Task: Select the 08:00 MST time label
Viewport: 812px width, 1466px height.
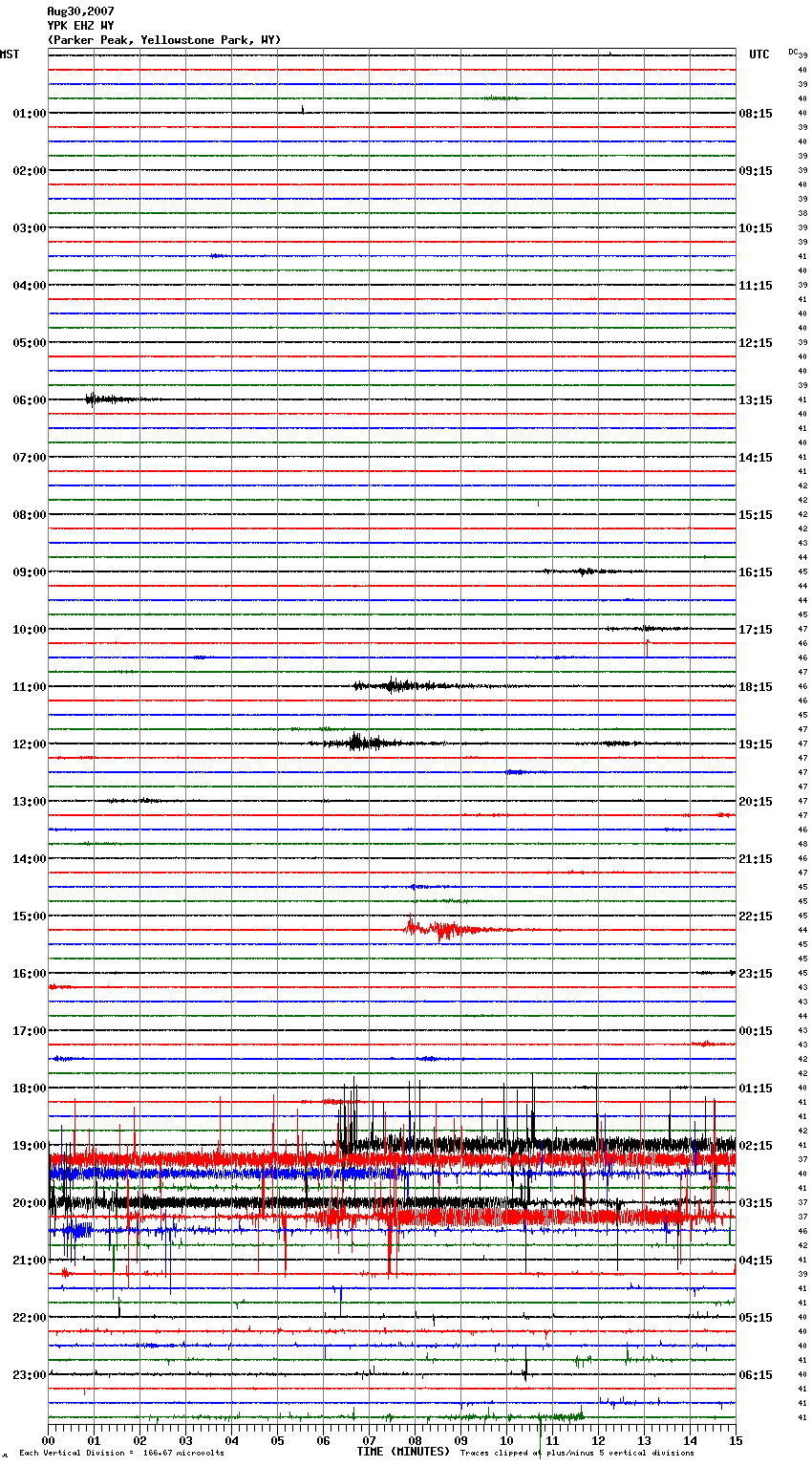Action: tap(29, 515)
